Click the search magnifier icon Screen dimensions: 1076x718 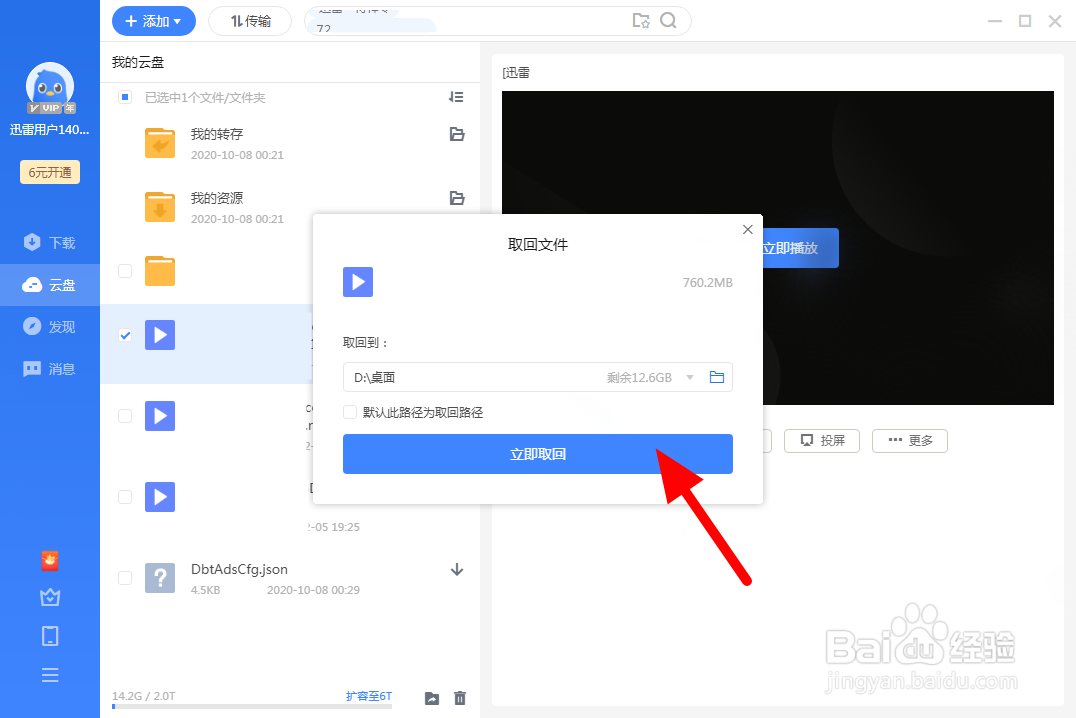pos(668,21)
